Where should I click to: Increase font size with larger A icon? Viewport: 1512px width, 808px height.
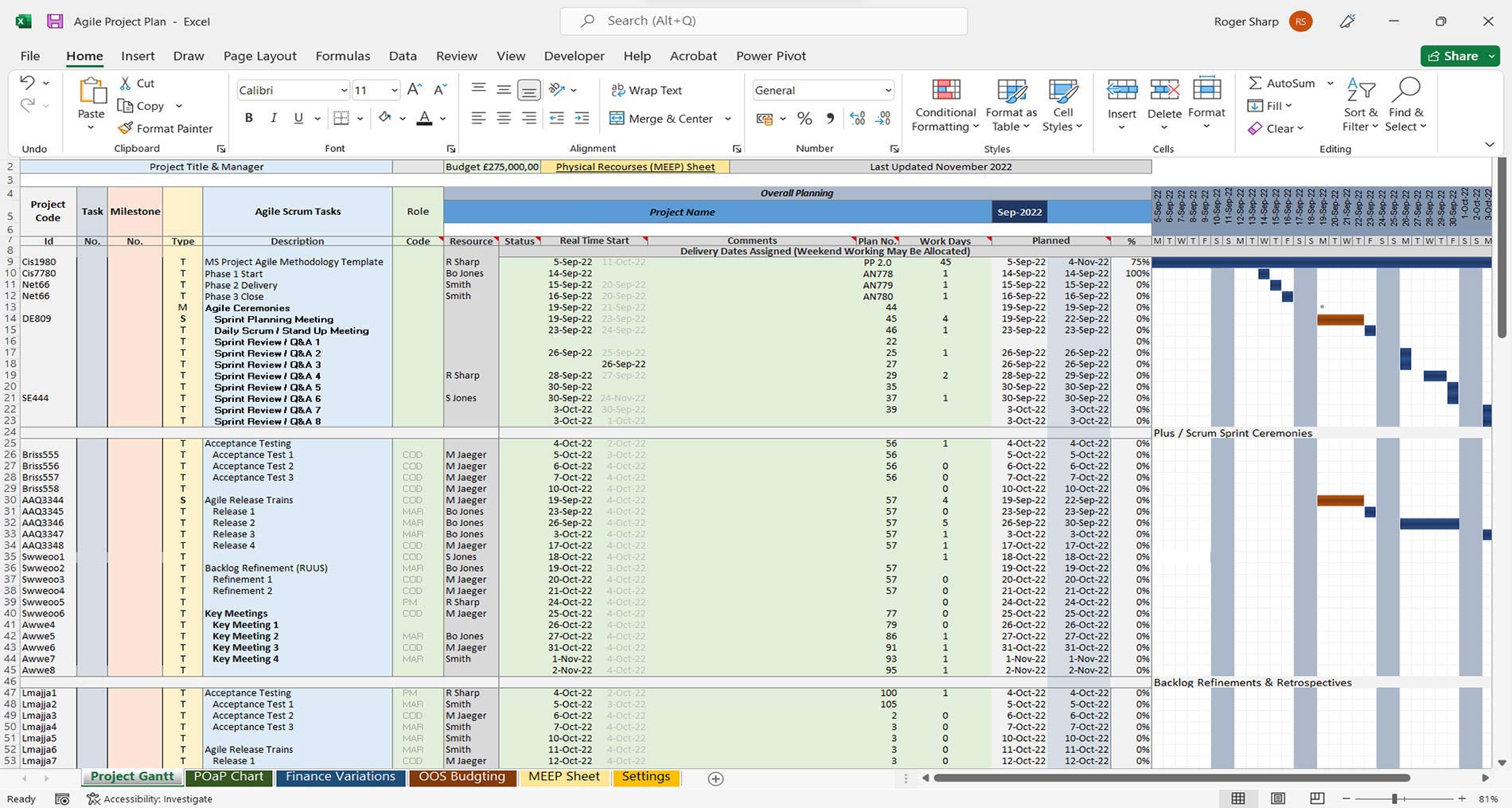pos(415,90)
